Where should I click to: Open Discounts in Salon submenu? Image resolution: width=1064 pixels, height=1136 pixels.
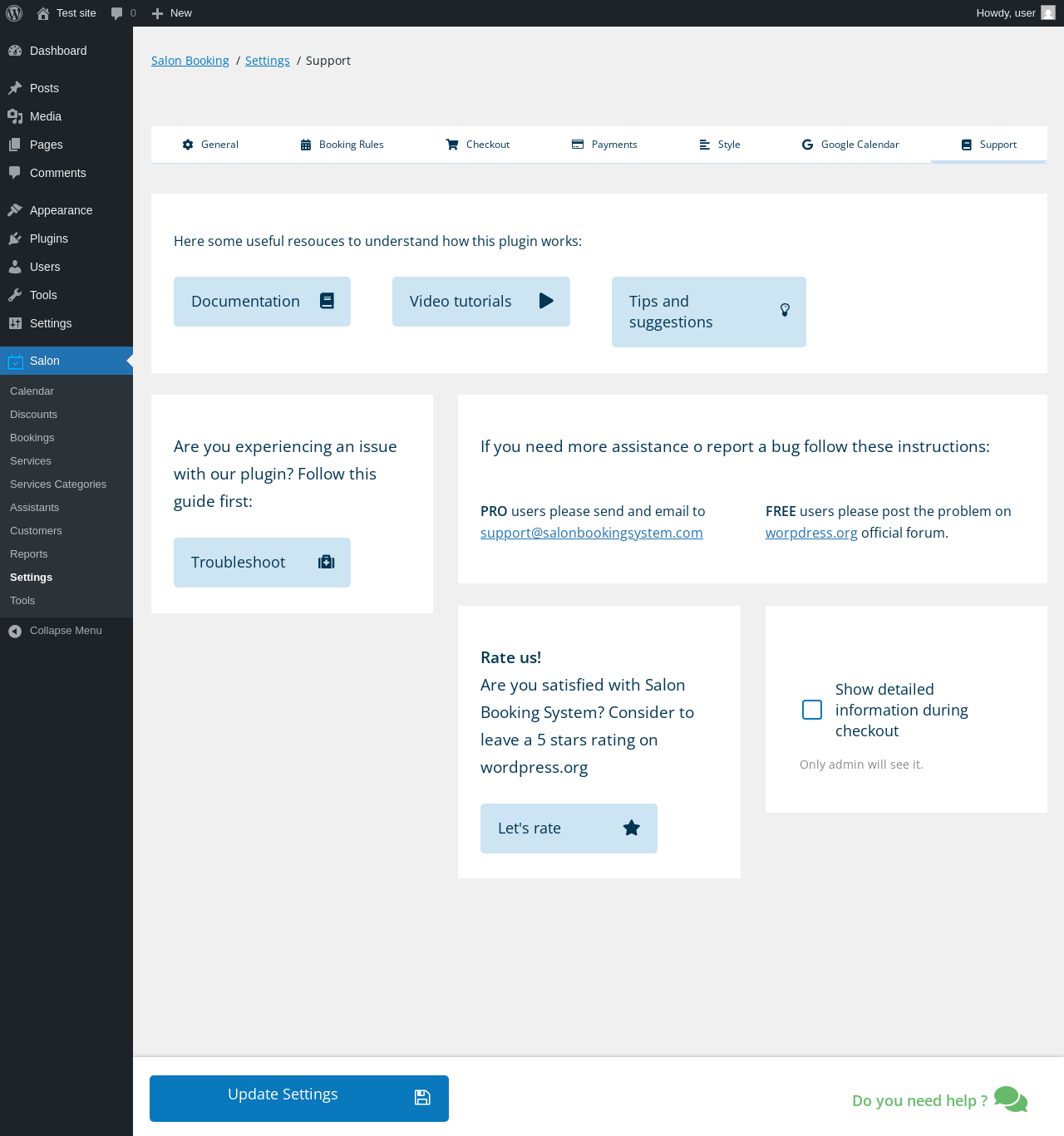click(x=33, y=415)
